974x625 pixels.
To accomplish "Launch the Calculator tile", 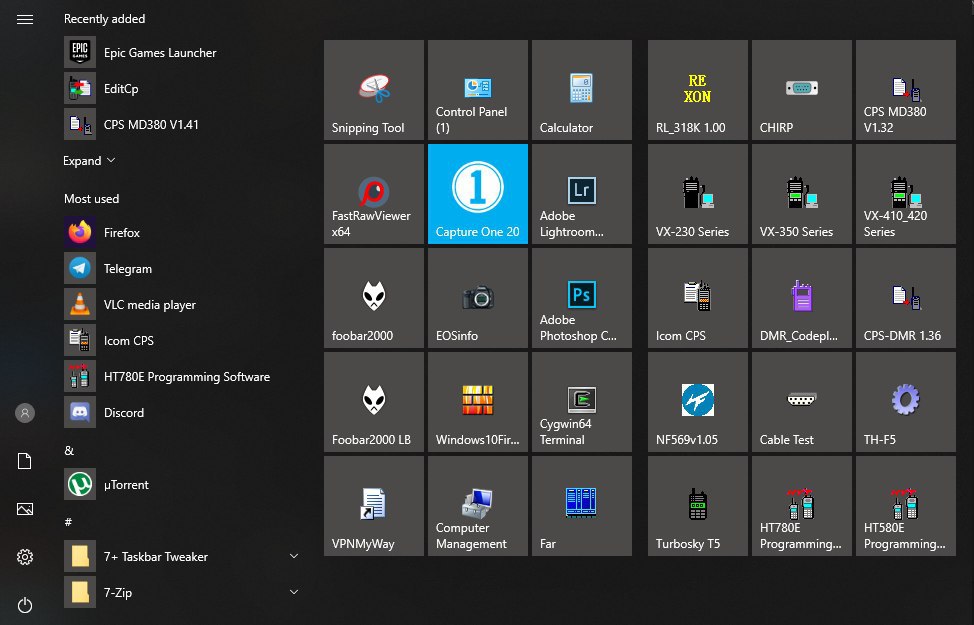I will coord(582,90).
